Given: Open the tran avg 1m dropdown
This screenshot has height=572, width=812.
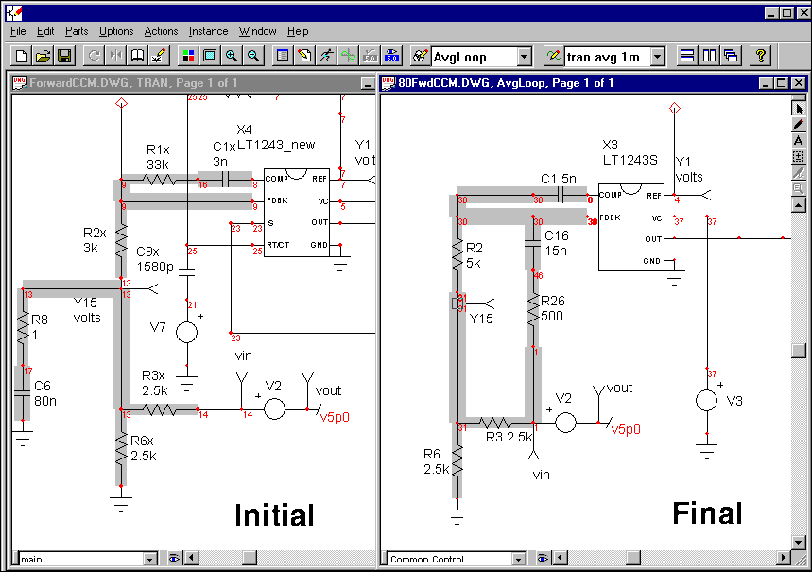Looking at the screenshot, I should click(657, 57).
